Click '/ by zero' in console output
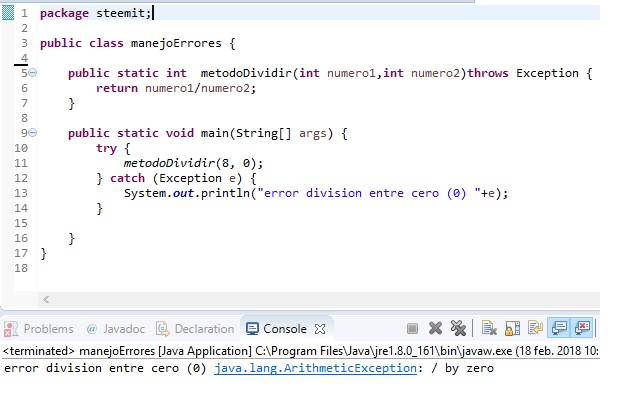This screenshot has height=393, width=627. pyautogui.click(x=463, y=368)
